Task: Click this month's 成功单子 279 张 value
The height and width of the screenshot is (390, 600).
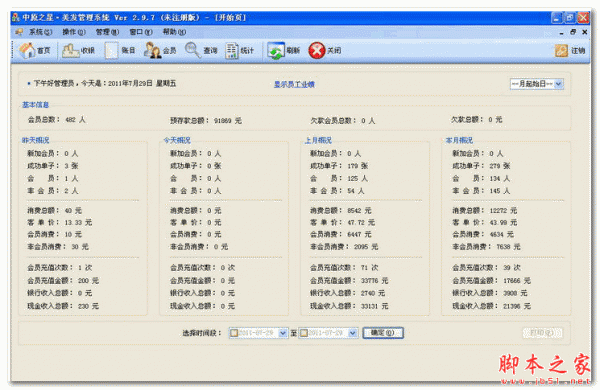Action: click(481, 166)
